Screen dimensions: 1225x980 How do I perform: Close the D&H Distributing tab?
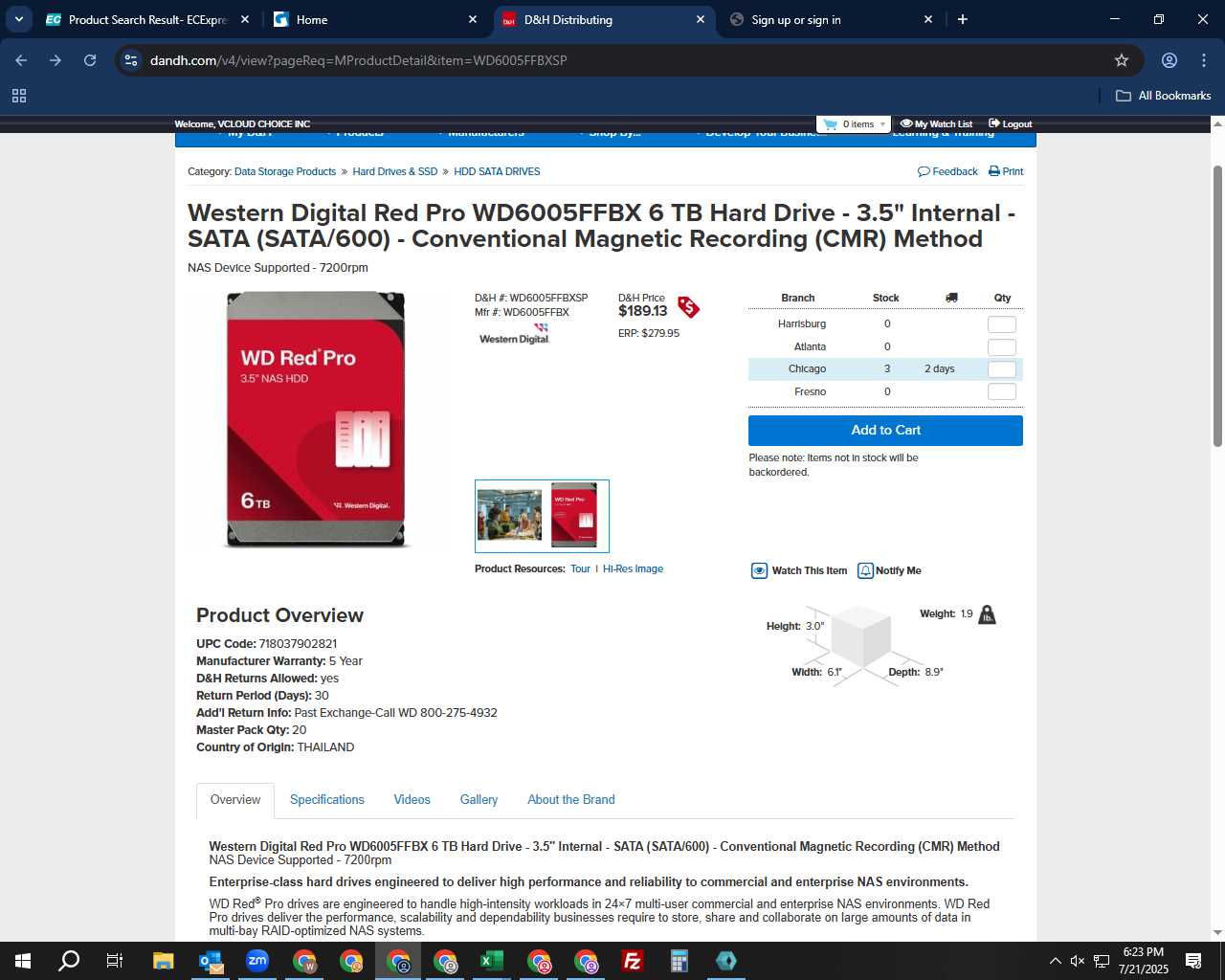tap(701, 19)
